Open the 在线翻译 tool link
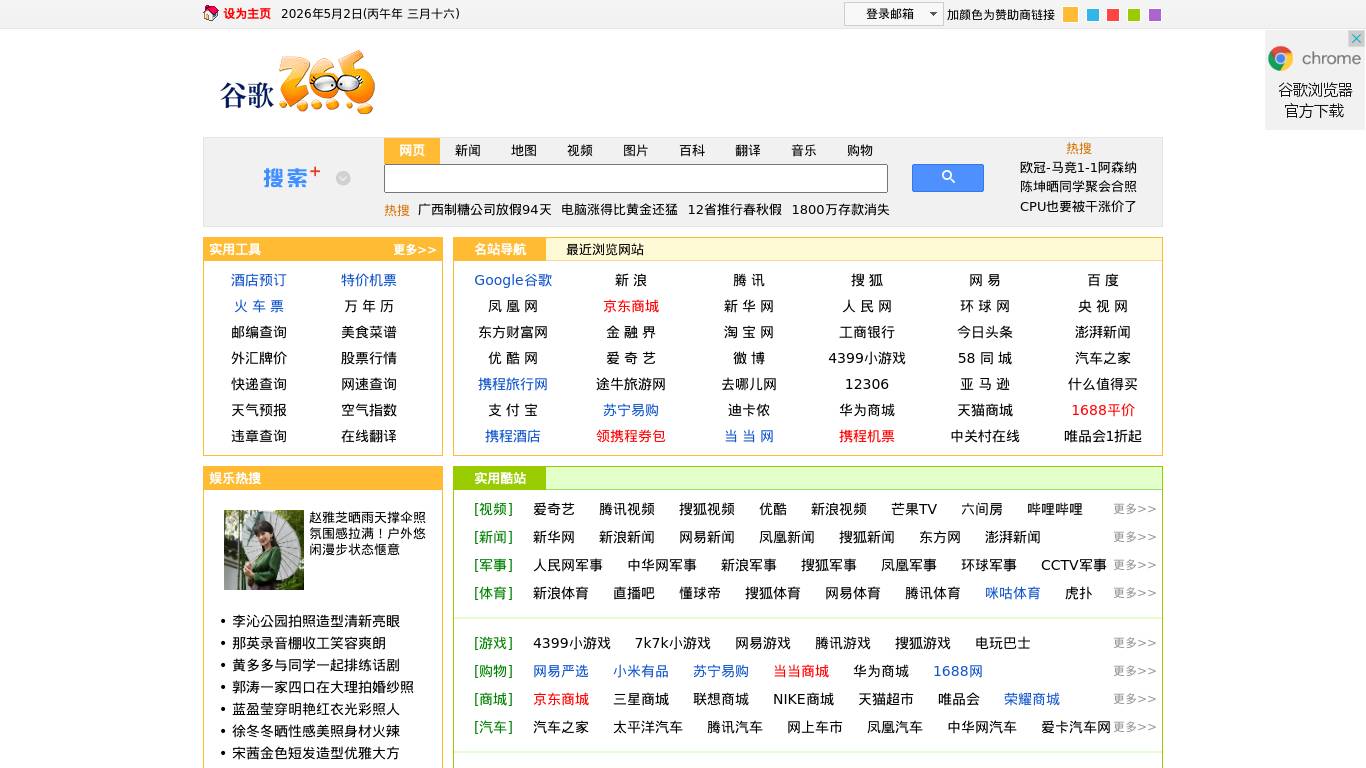Viewport: 1366px width, 768px height. tap(369, 436)
